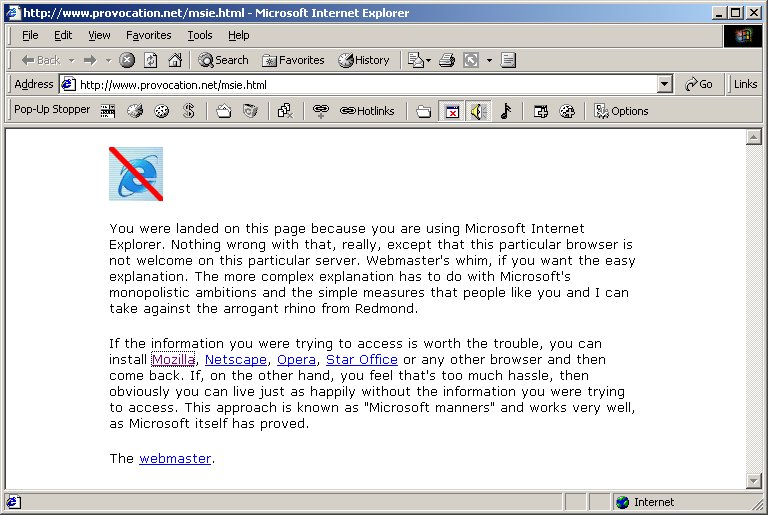The height and width of the screenshot is (515, 768).
Task: Click the Windows throbber logo
Action: pos(743,35)
